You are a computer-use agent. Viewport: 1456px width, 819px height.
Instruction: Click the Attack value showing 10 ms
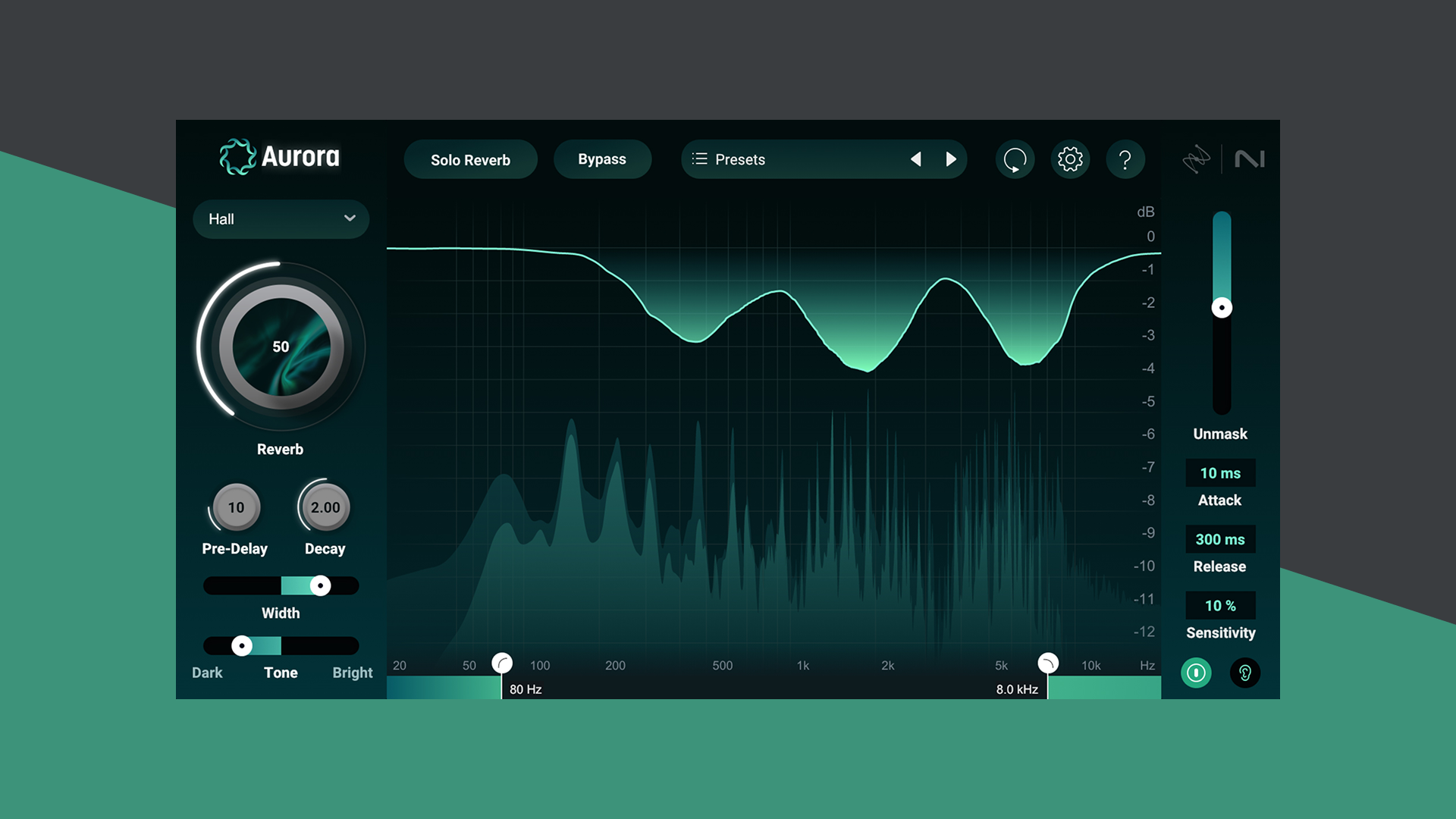[x=1220, y=472]
